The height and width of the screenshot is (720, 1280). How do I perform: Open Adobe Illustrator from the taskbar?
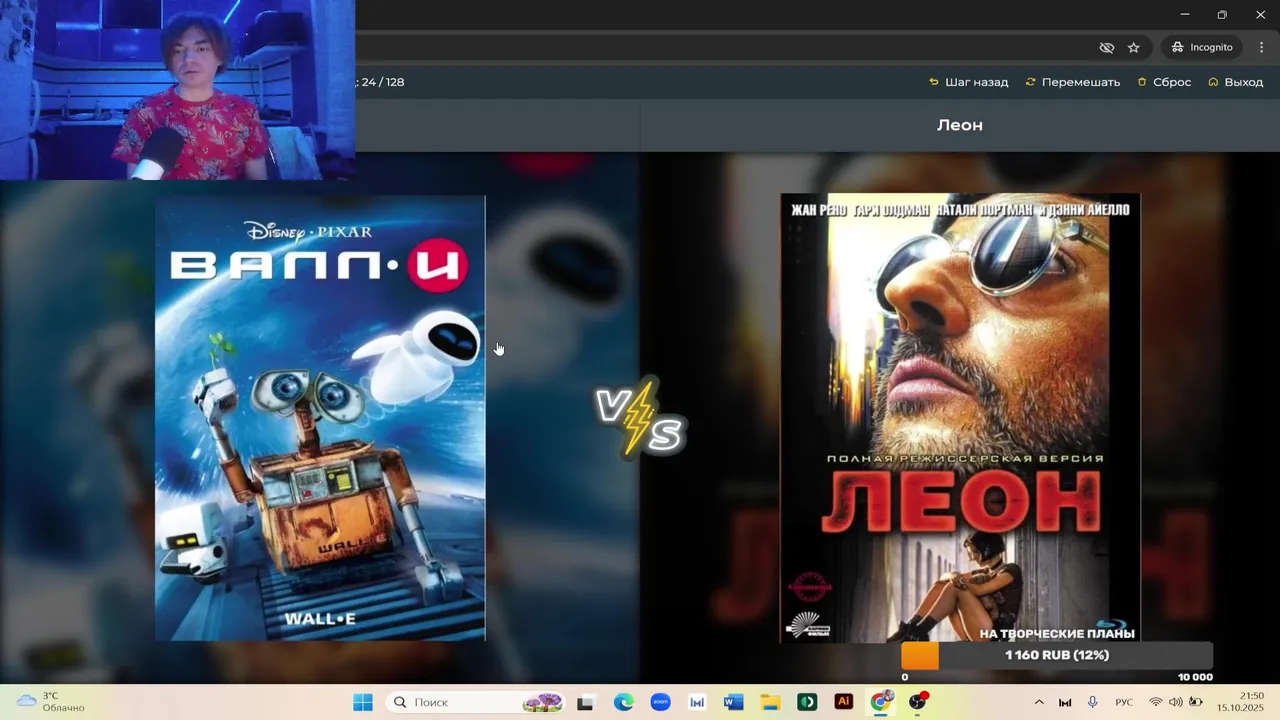(x=843, y=702)
